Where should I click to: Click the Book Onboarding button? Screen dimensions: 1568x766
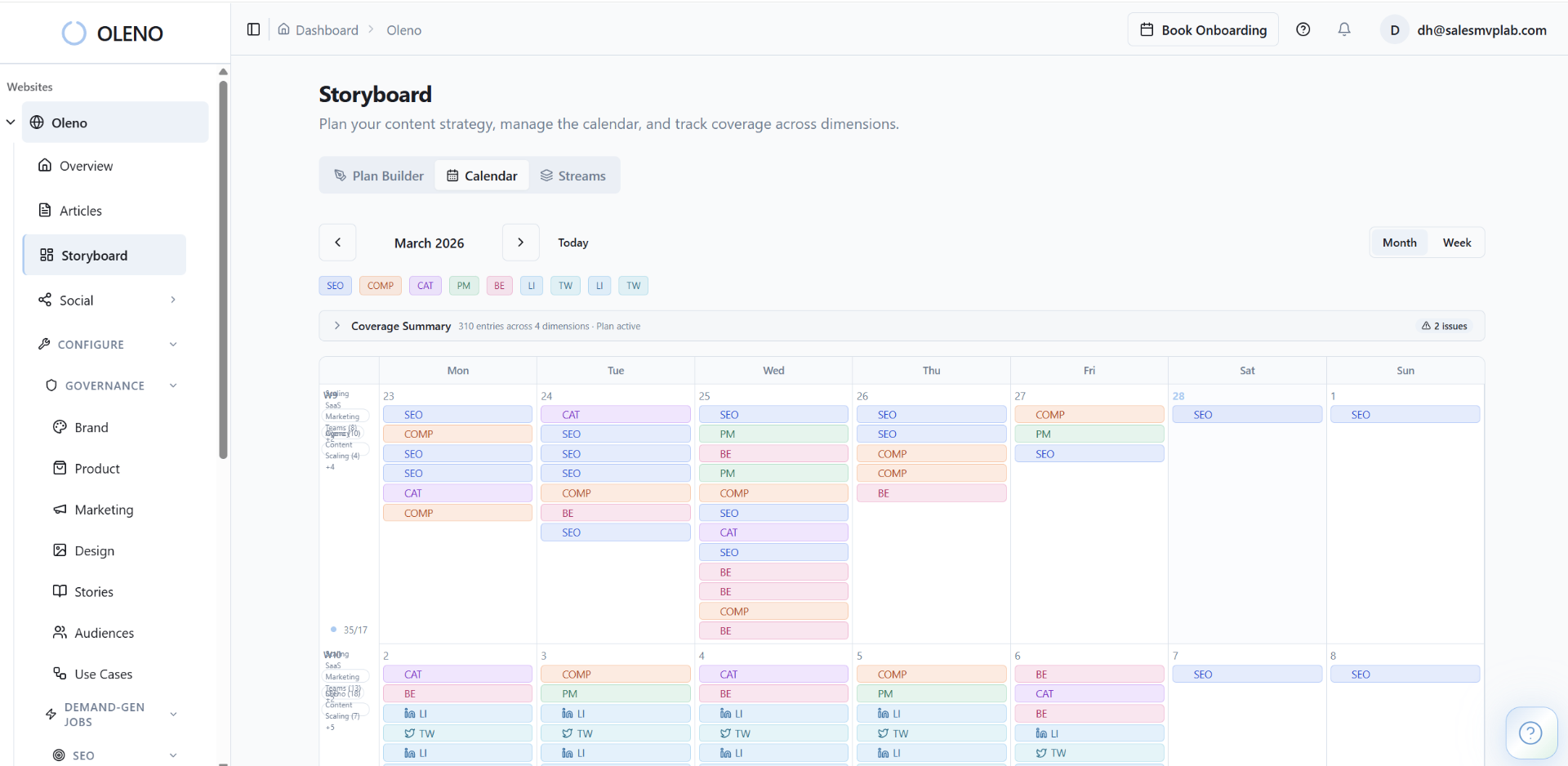point(1202,29)
